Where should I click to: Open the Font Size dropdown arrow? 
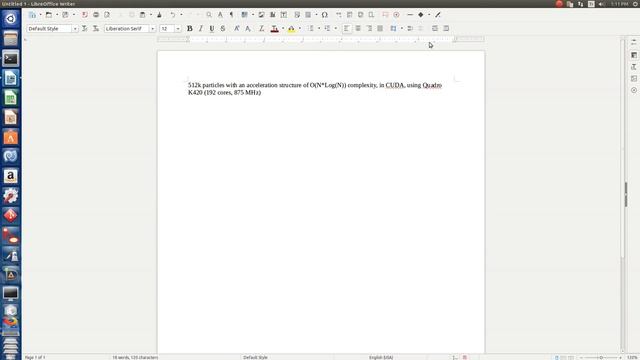(x=178, y=29)
